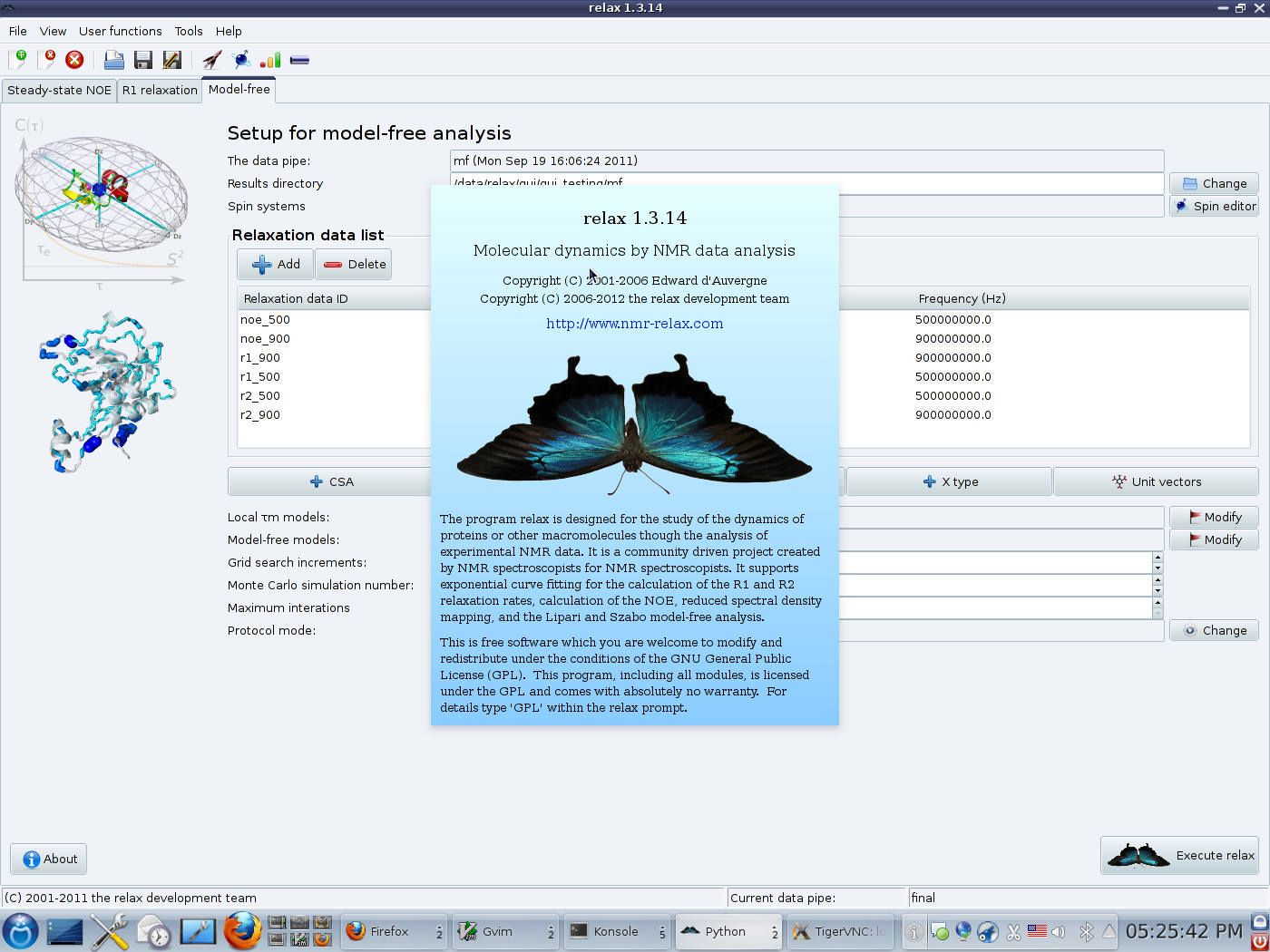Open a saved relax state file
This screenshot has height=952, width=1270.
click(x=113, y=60)
